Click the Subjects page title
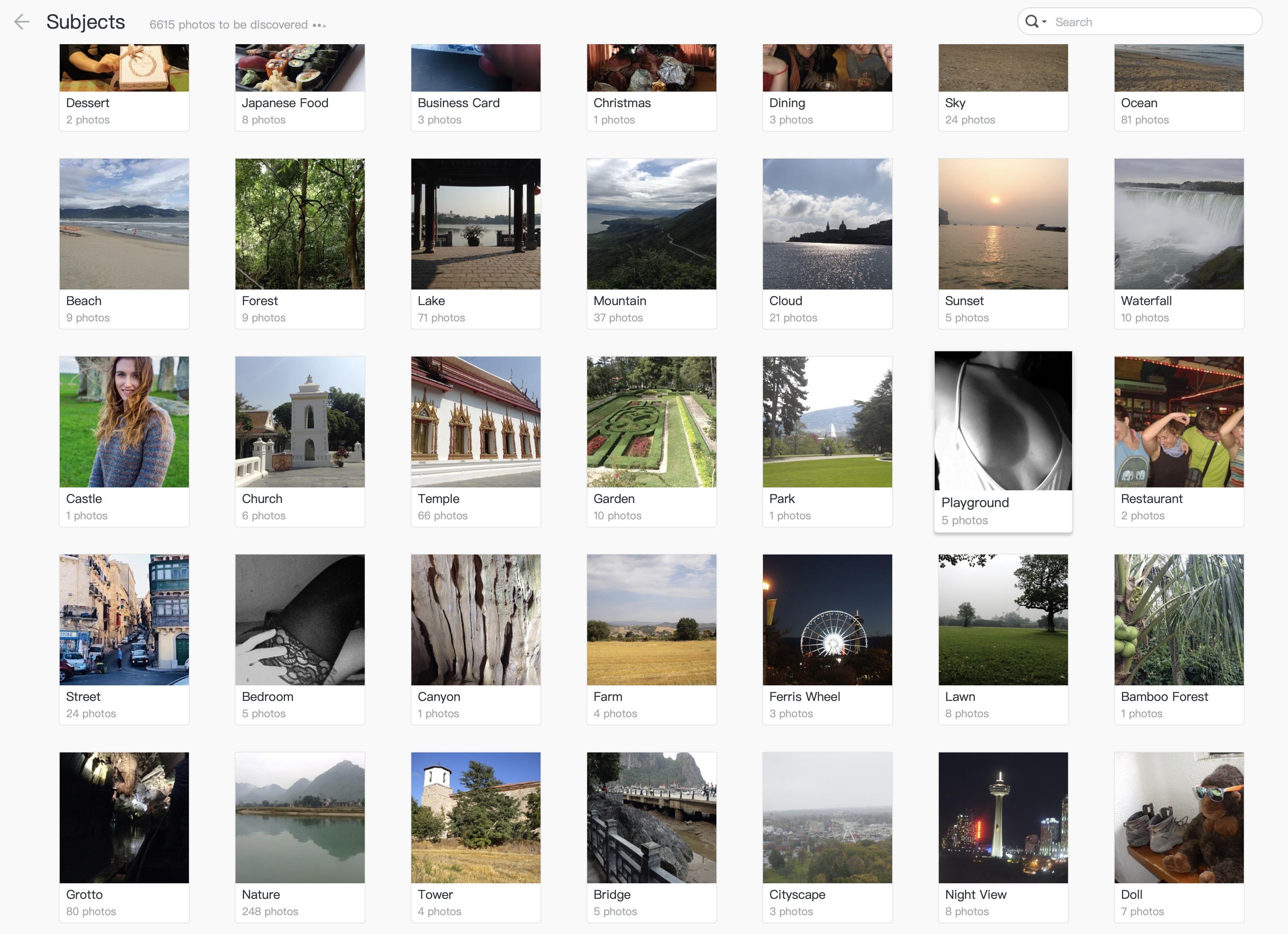The height and width of the screenshot is (934, 1288). [x=86, y=22]
